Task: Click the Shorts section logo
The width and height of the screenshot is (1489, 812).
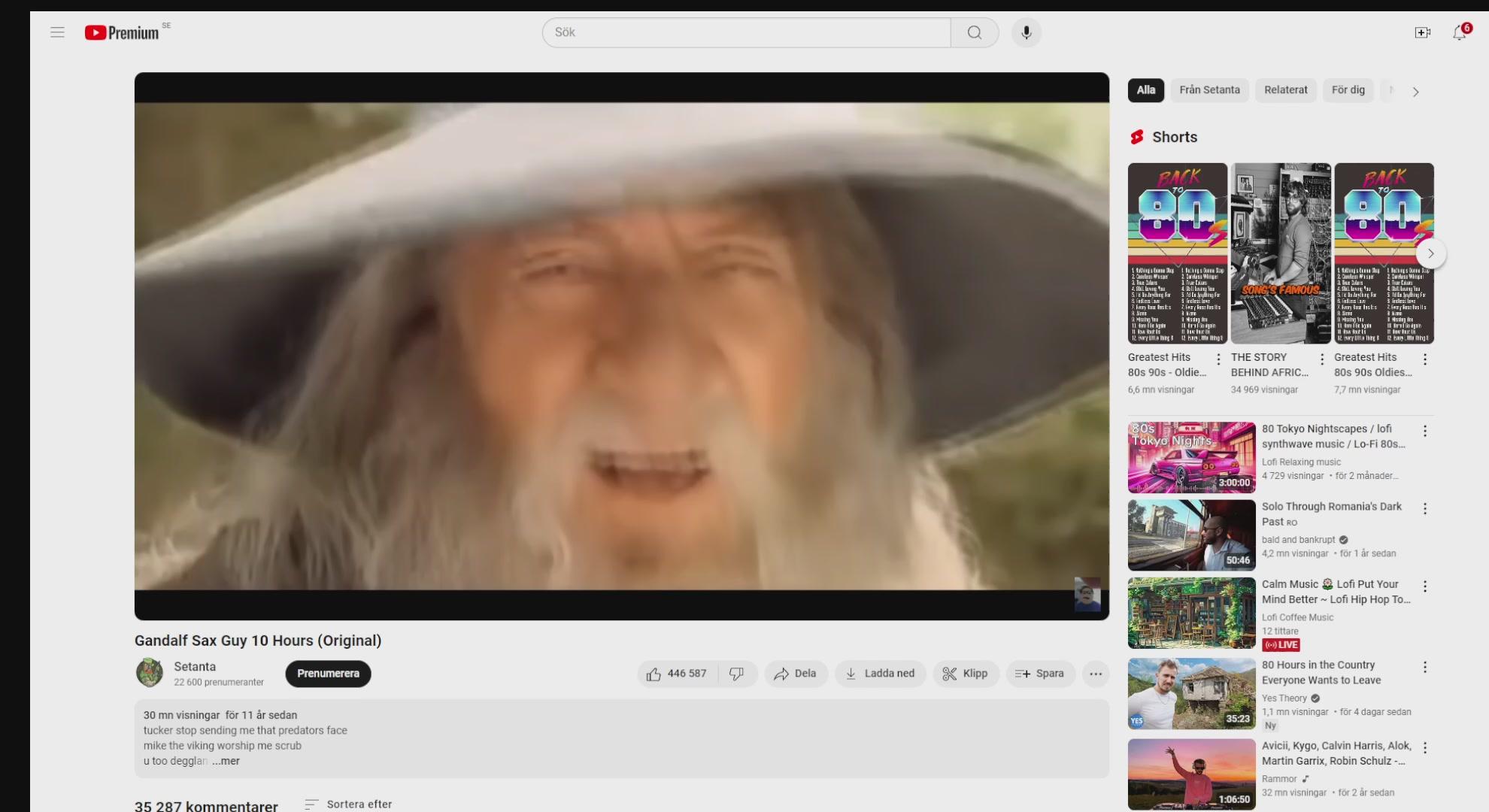Action: click(x=1137, y=137)
